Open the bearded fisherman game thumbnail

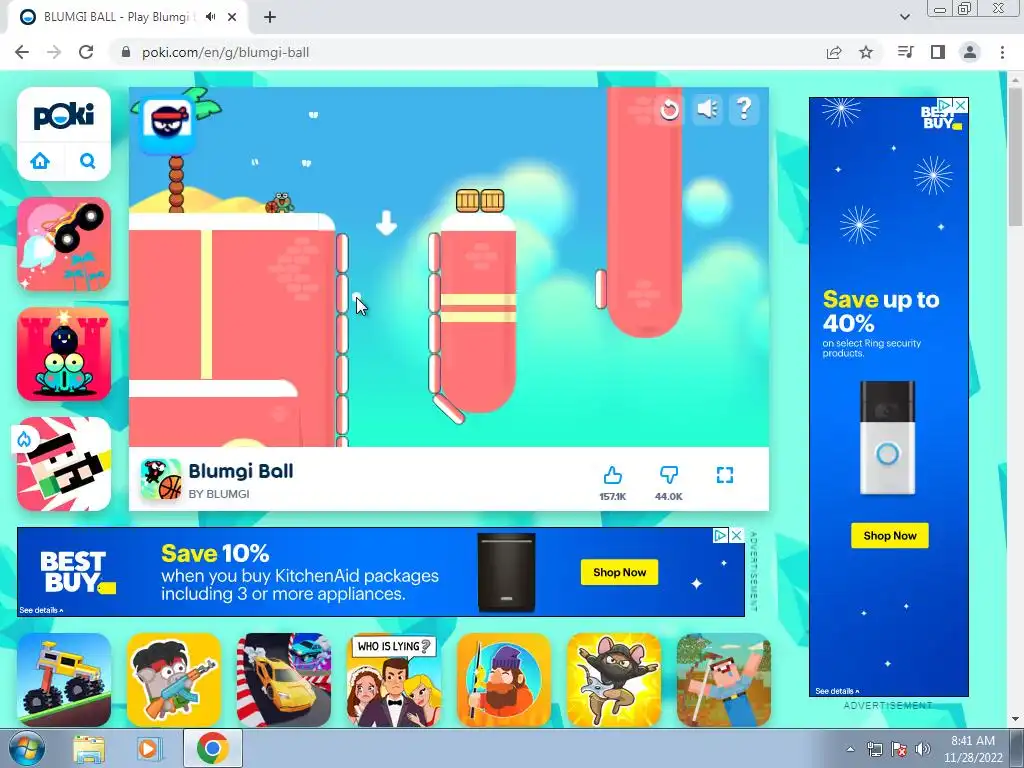click(x=504, y=679)
